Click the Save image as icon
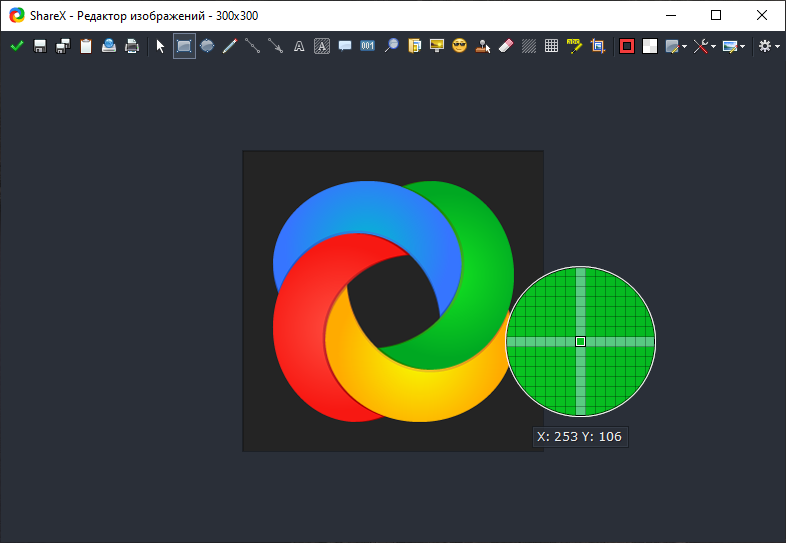786x543 pixels. pos(63,46)
